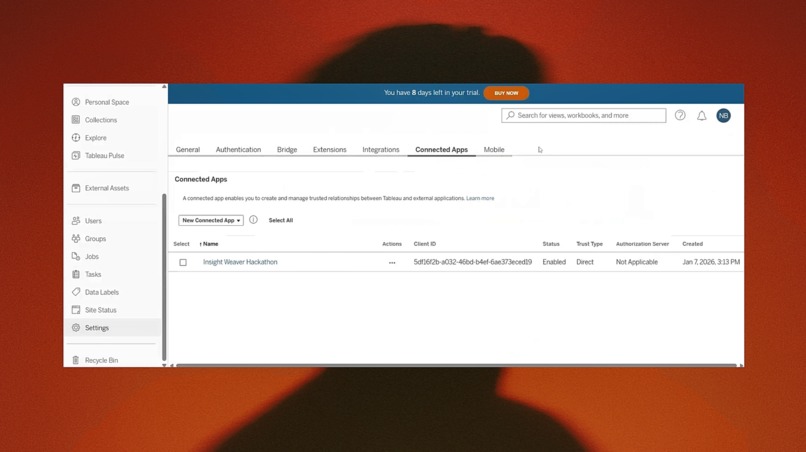Click Select All above the table
806x452 pixels.
281,220
